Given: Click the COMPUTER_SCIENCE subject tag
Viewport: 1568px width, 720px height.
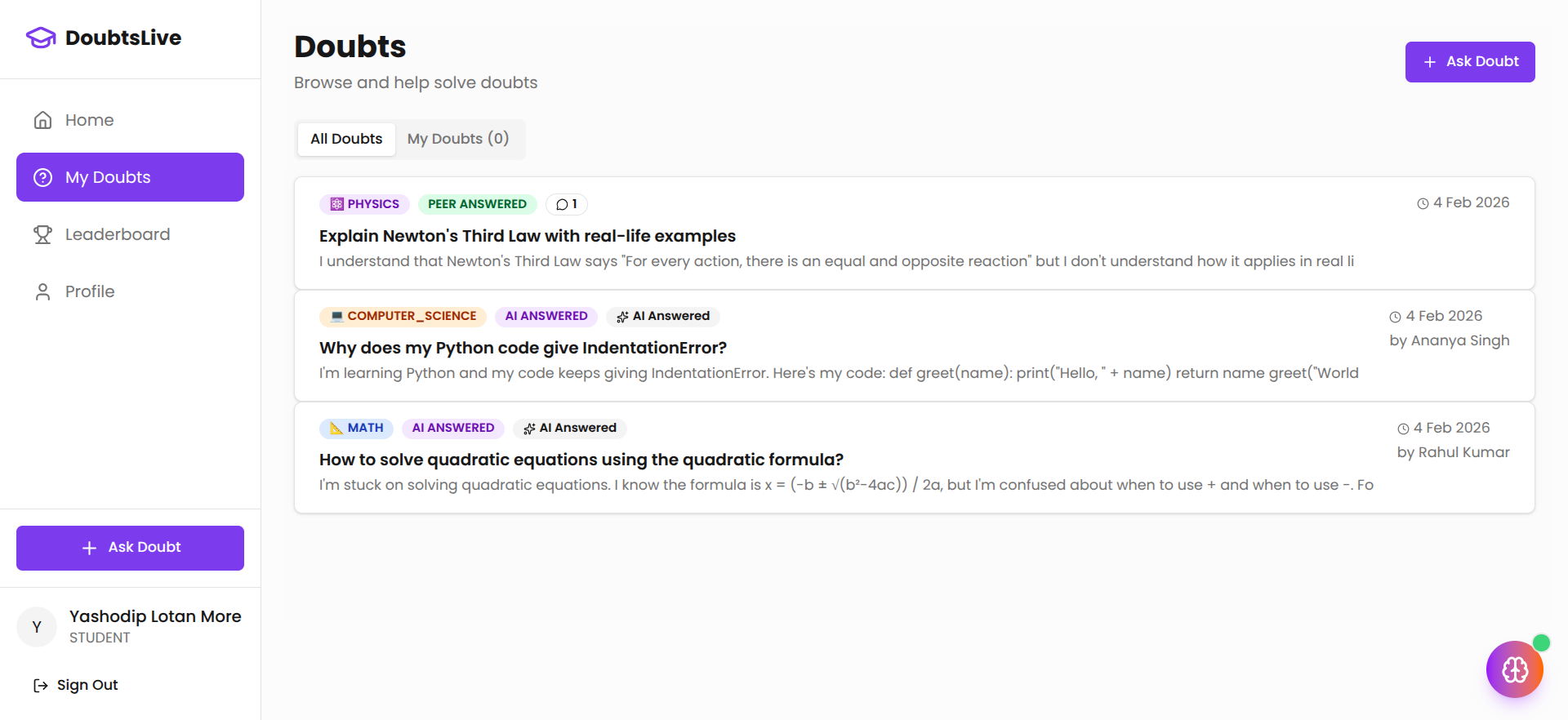Looking at the screenshot, I should click(403, 316).
